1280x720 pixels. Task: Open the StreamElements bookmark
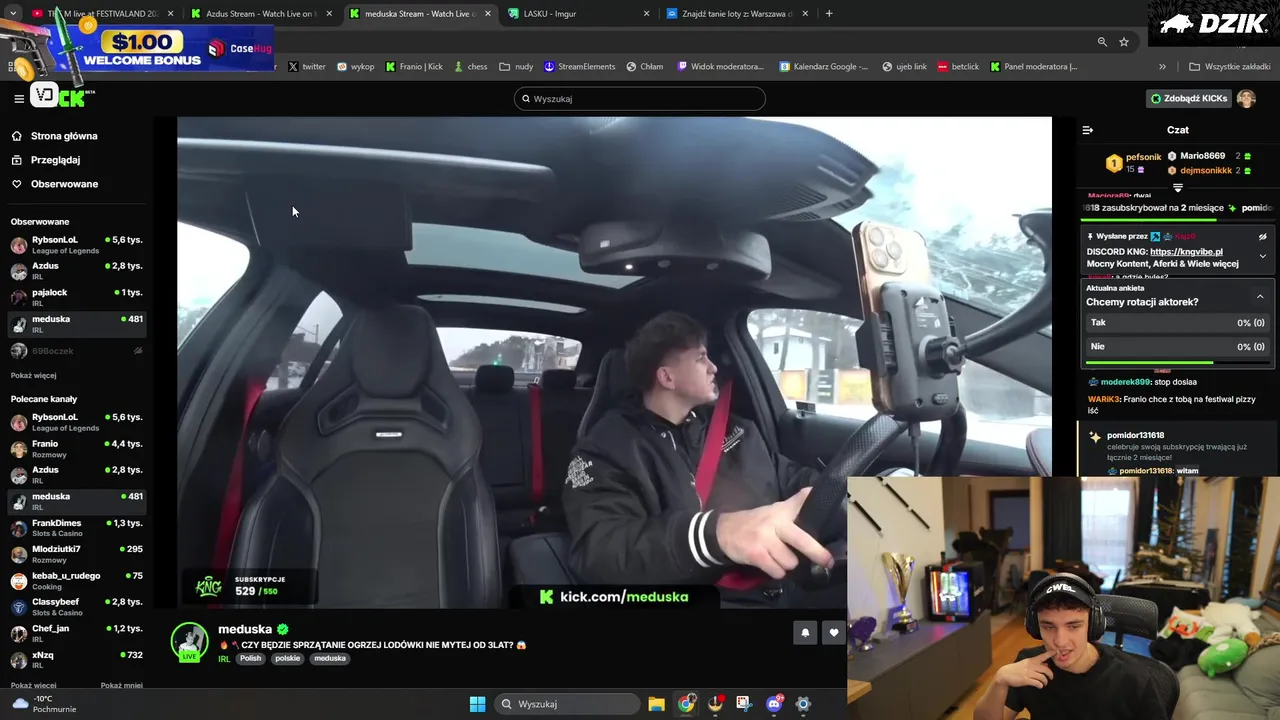580,66
